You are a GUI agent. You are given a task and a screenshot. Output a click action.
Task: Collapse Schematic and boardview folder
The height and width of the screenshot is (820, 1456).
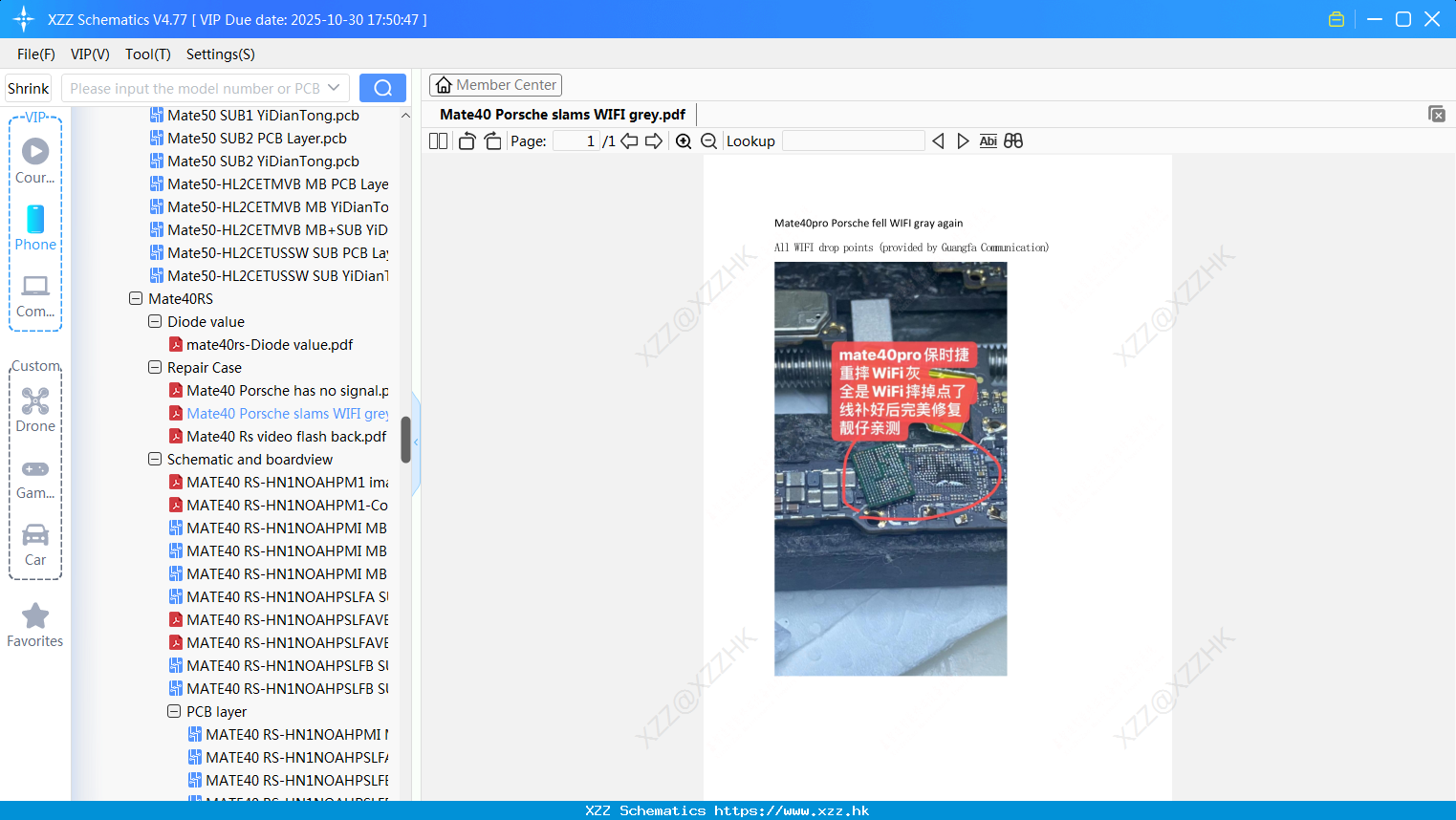coord(155,459)
